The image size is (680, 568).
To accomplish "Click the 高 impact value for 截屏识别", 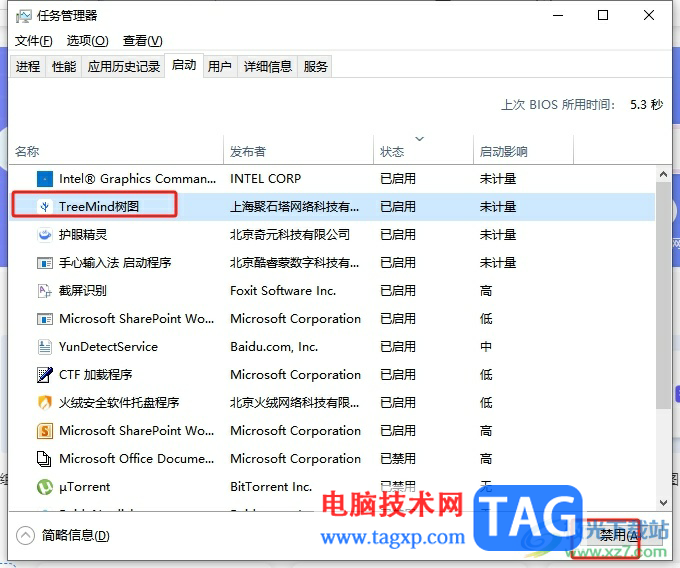I will [486, 291].
